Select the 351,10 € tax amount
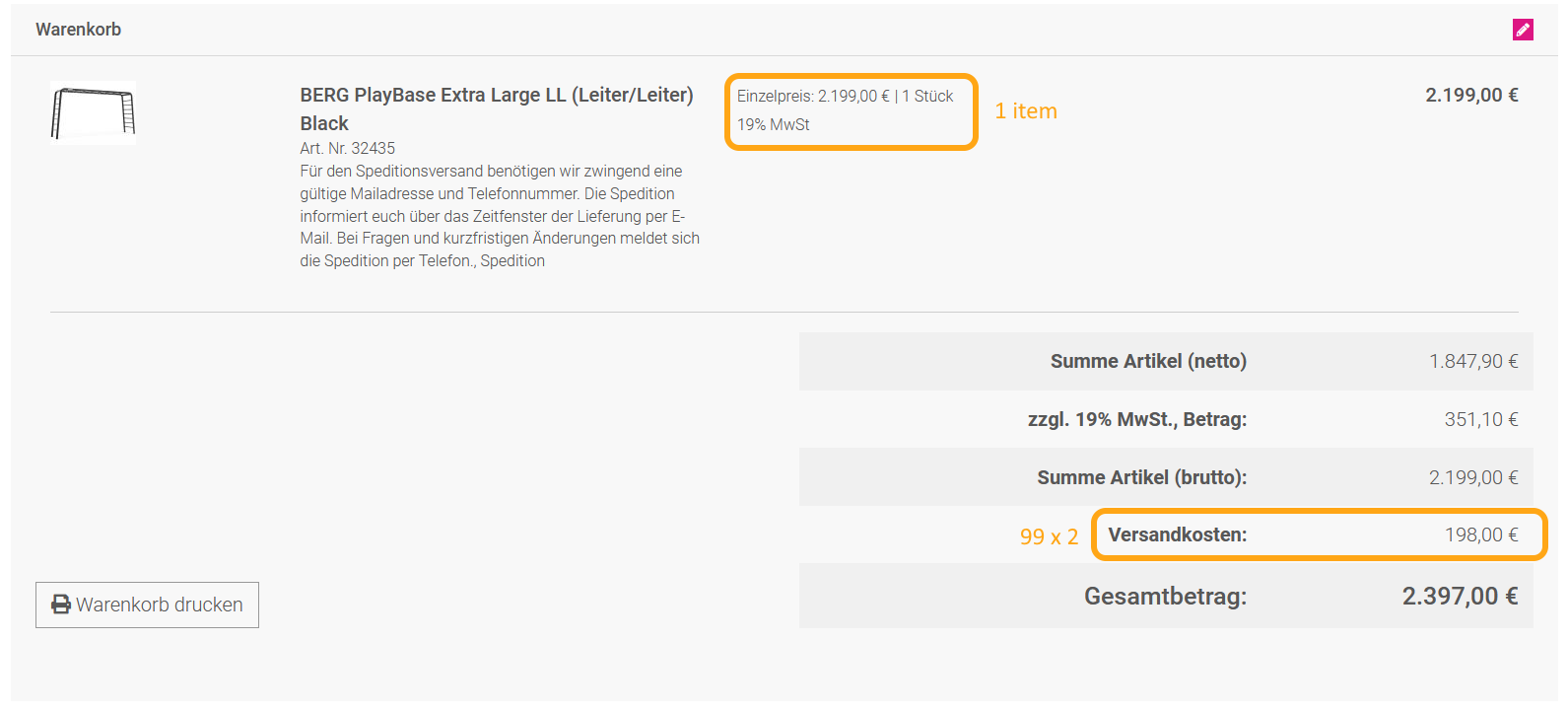1568x712 pixels. 1480,419
